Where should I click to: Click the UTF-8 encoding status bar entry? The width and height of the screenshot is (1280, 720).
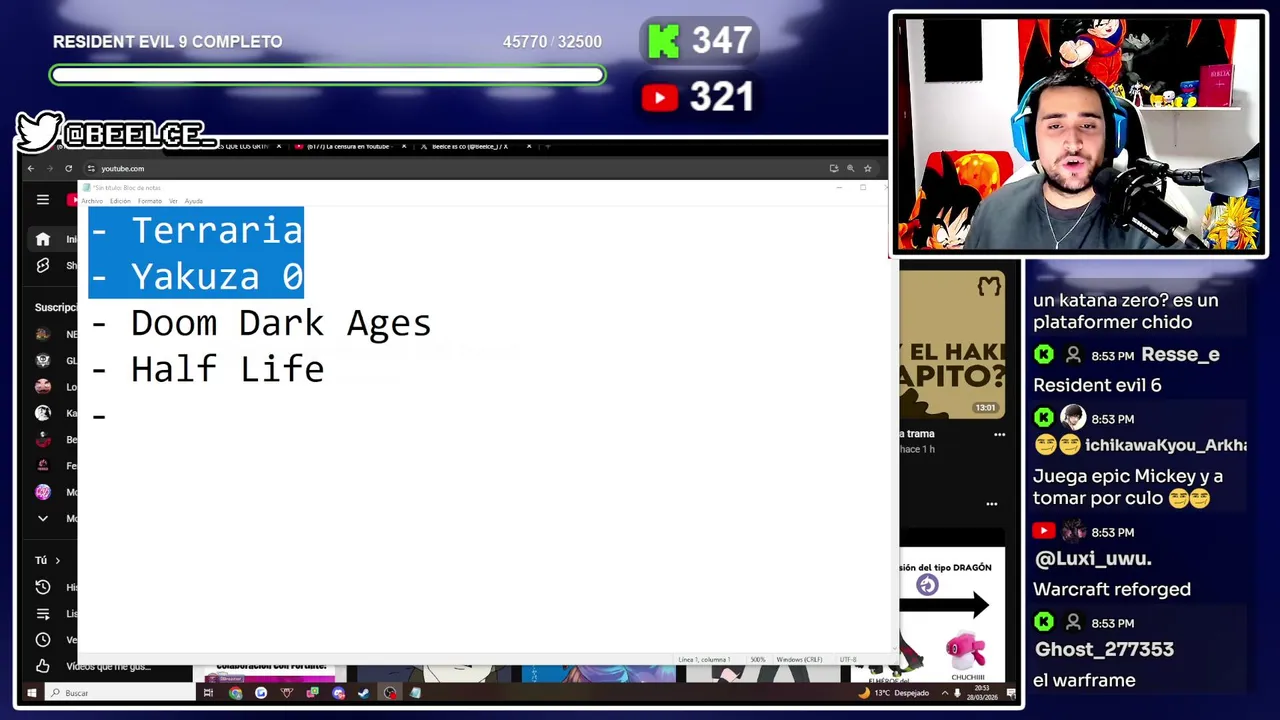pyautogui.click(x=847, y=660)
